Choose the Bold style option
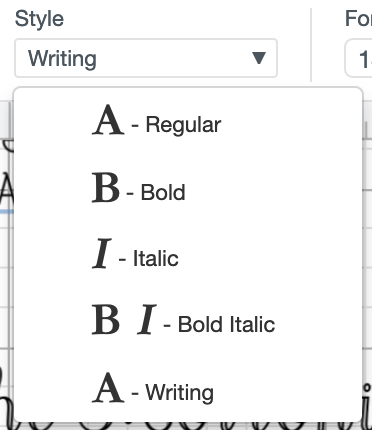372x430 pixels. pos(188,189)
